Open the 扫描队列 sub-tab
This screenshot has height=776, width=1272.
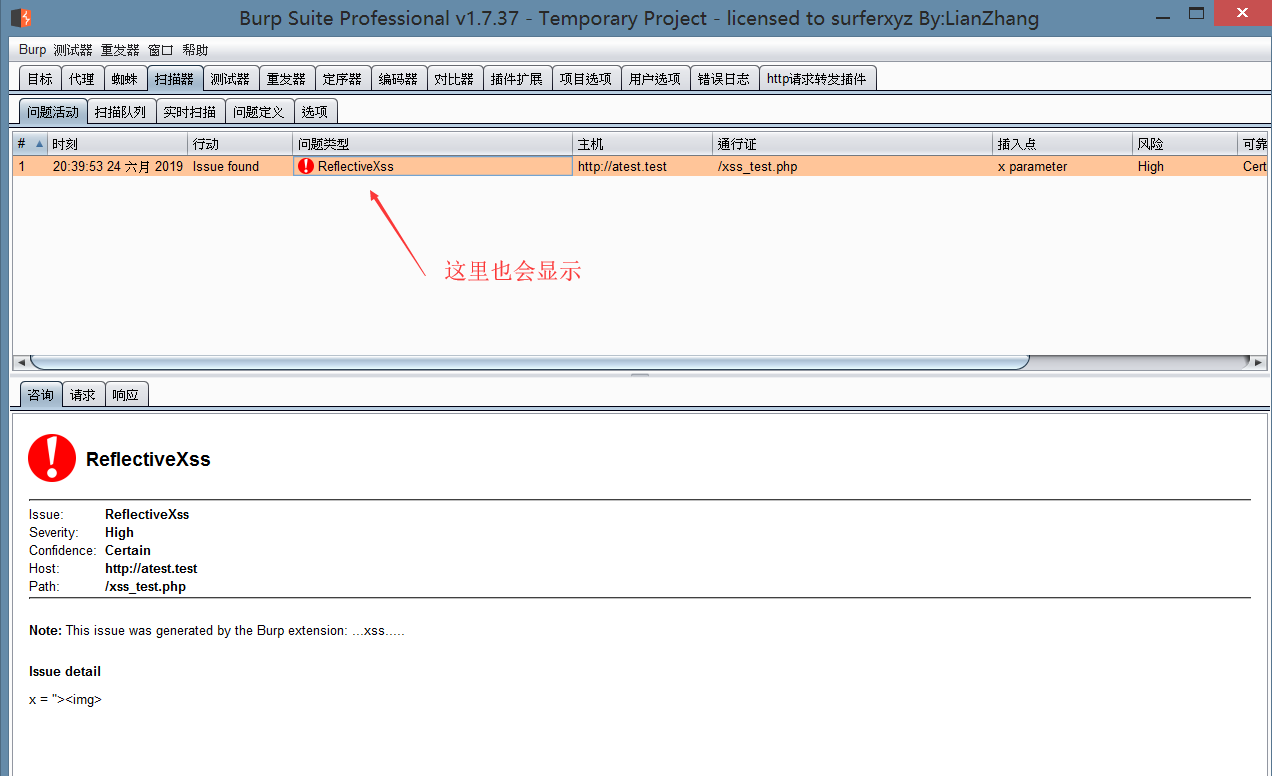tap(121, 112)
